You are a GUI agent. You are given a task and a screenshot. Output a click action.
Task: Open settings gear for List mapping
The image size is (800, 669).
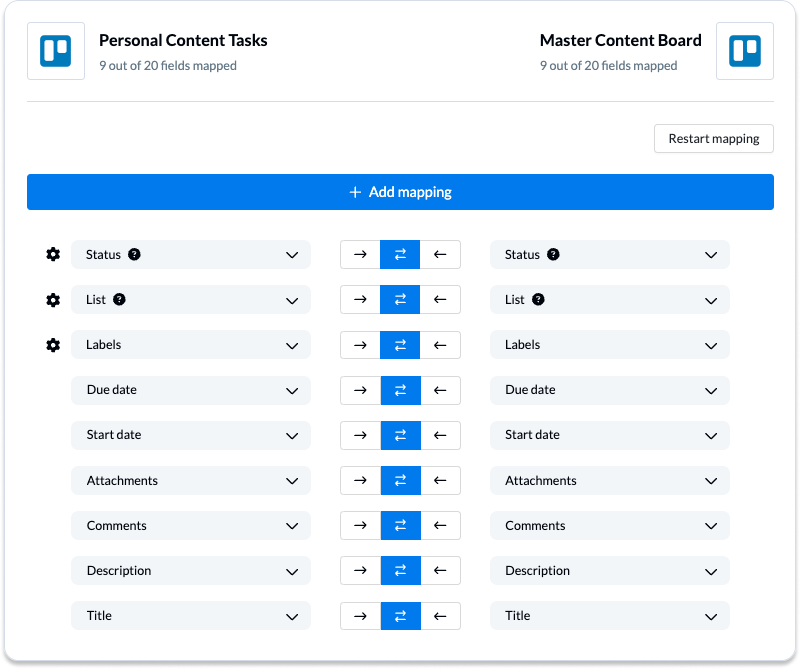coord(53,300)
